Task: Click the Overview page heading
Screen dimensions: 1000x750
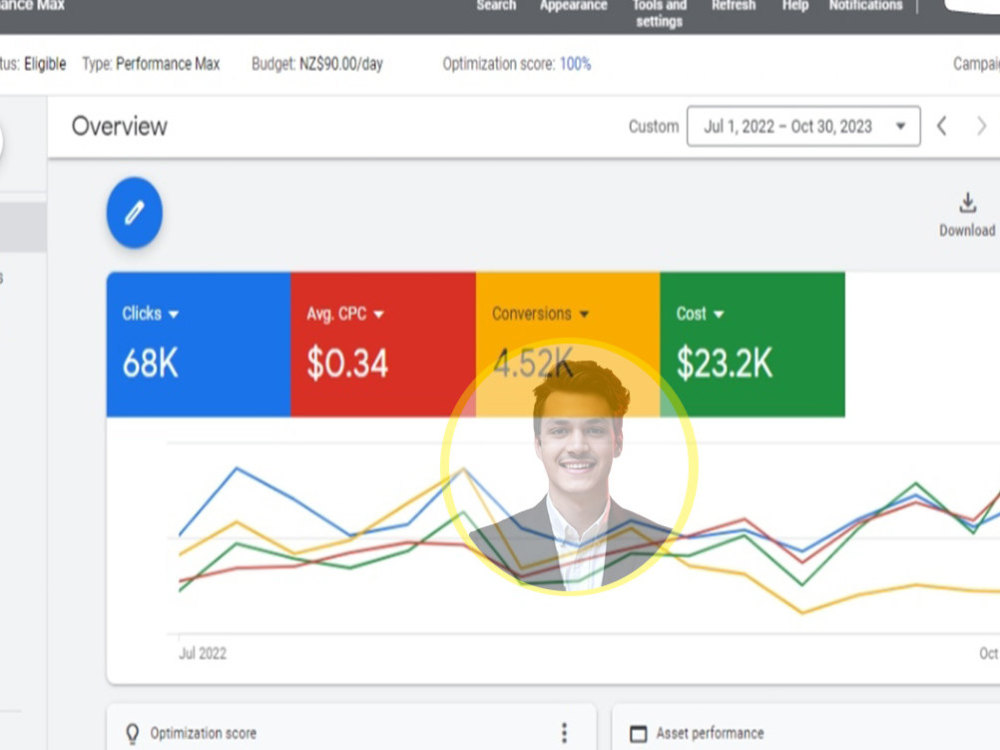Action: [x=119, y=126]
